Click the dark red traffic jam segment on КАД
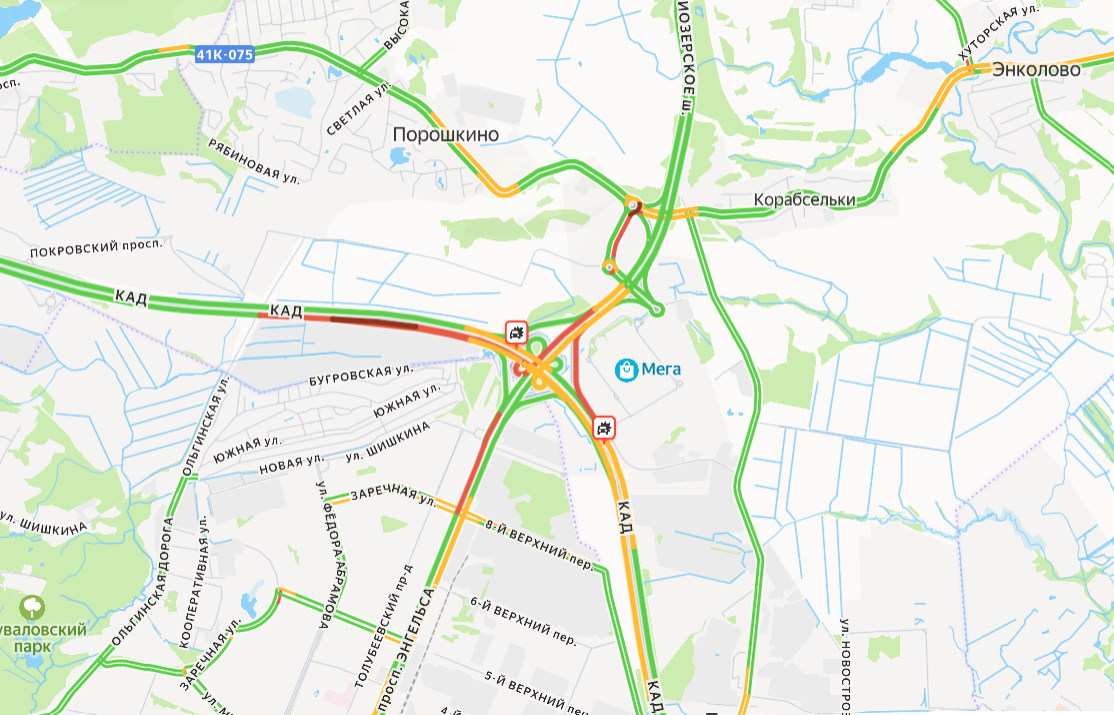The height and width of the screenshot is (715, 1114). (374, 323)
